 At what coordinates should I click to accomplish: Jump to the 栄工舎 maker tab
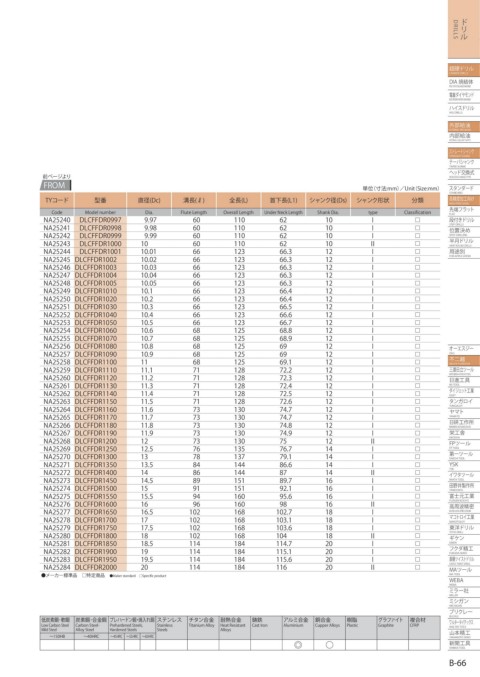[464, 433]
